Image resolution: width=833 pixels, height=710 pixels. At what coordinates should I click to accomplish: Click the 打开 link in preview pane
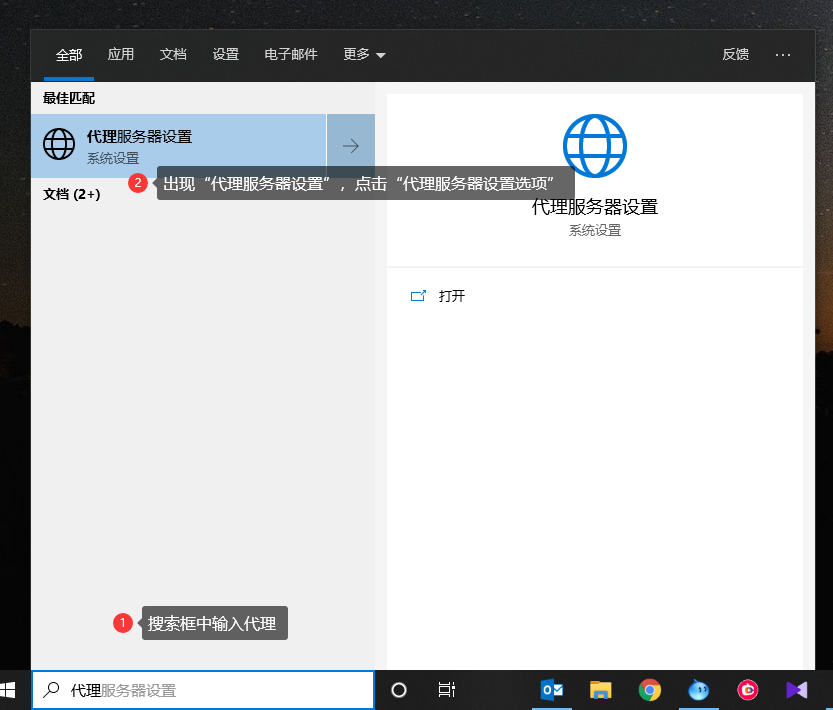451,296
